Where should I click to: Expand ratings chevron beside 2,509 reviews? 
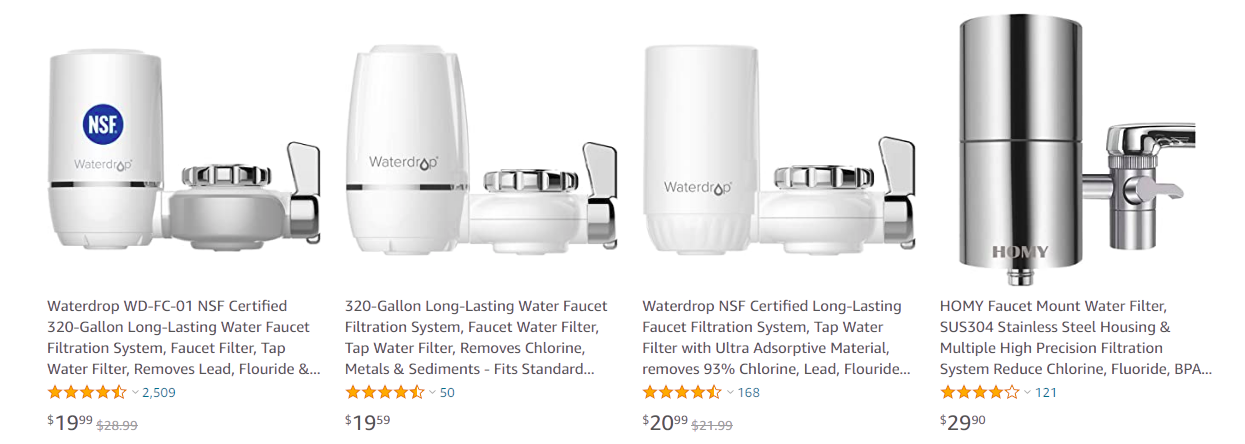135,392
